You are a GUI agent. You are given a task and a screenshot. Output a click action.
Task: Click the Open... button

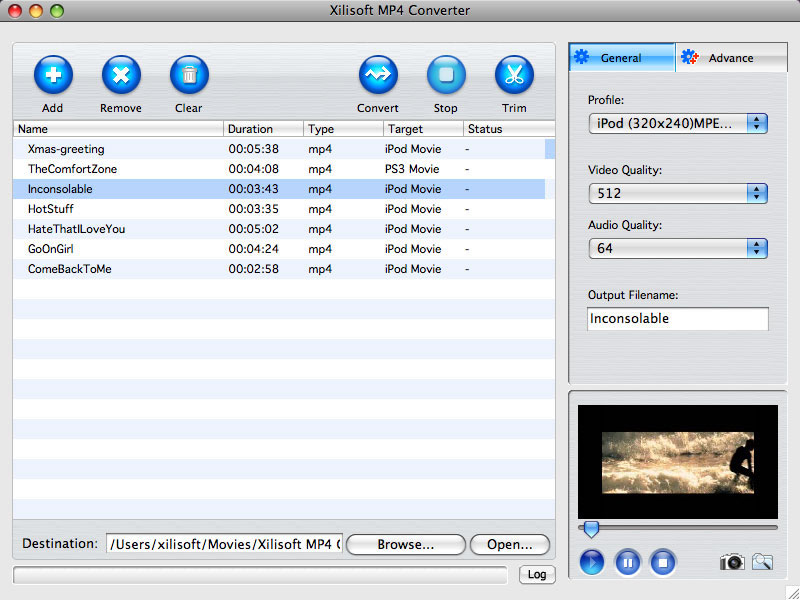click(510, 544)
